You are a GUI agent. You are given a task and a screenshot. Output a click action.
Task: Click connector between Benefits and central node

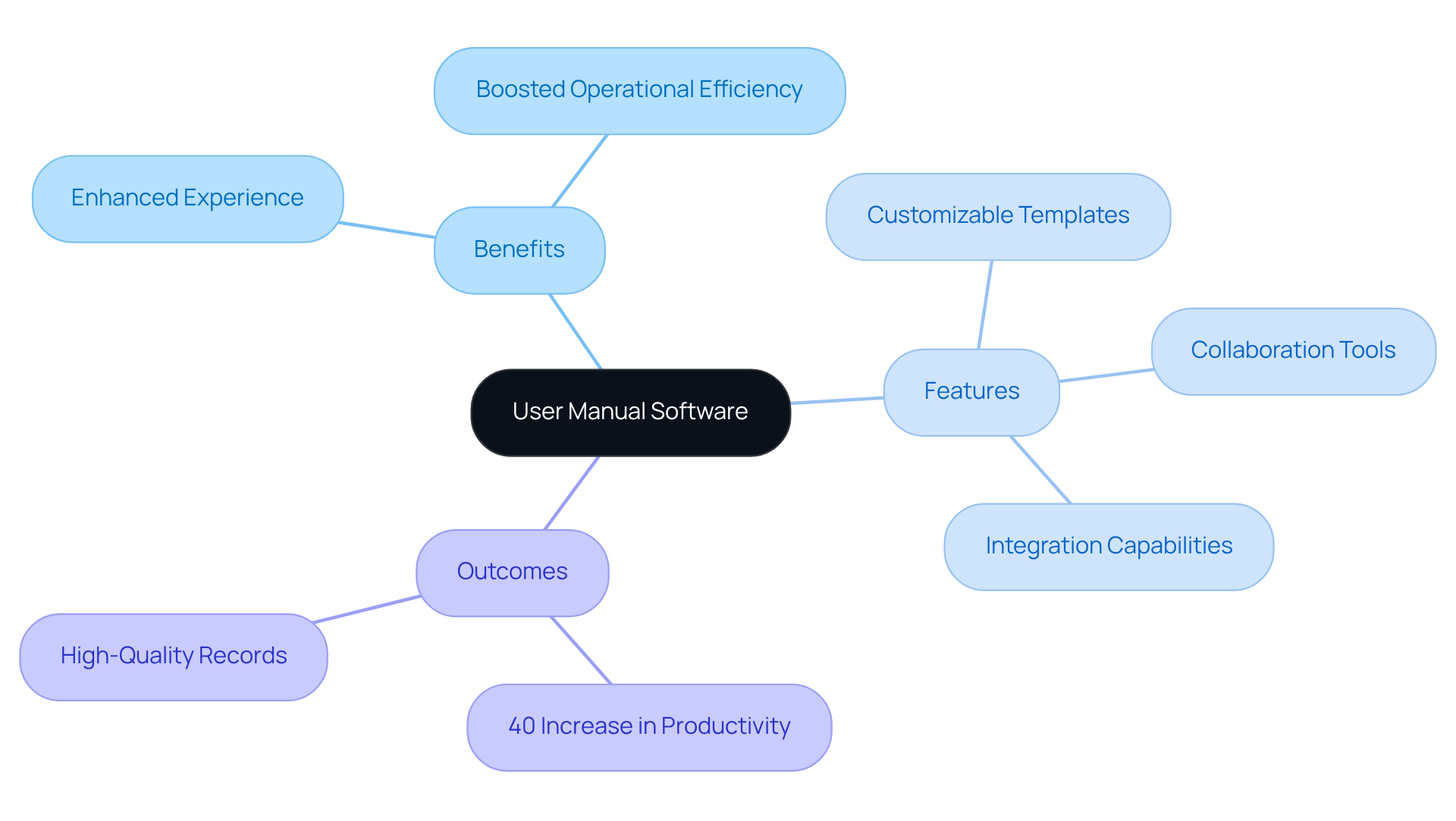pos(576,332)
